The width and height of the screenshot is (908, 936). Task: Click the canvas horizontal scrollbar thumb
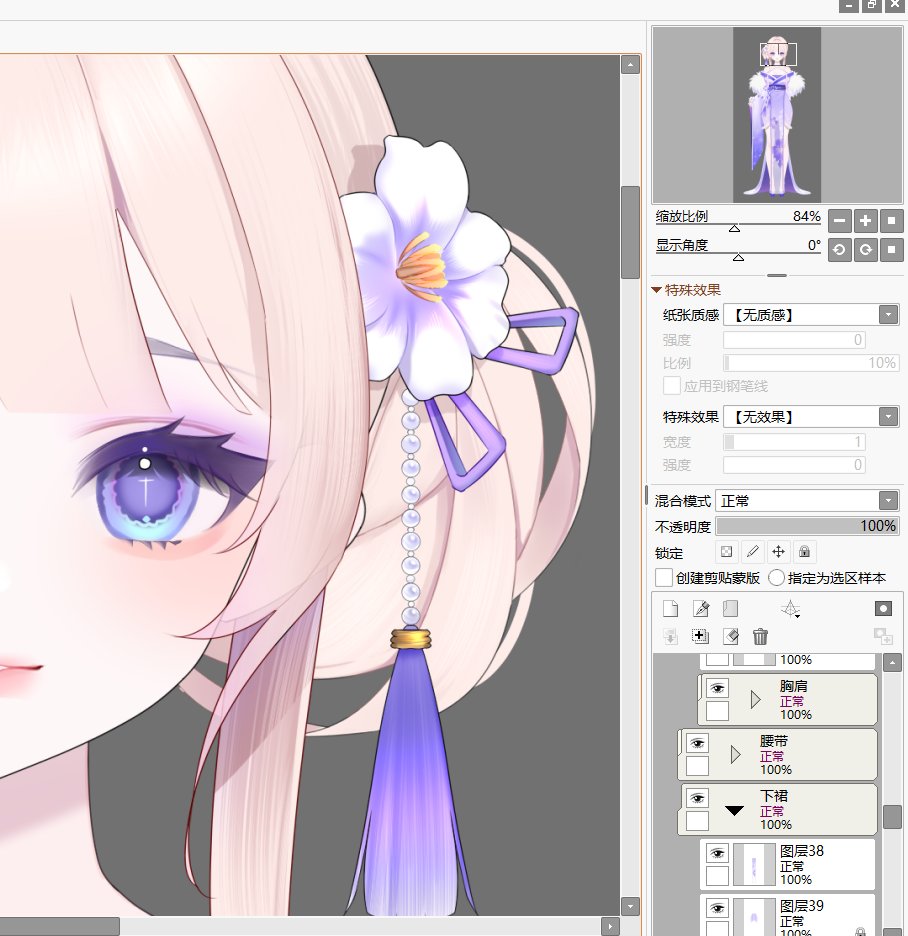click(x=60, y=927)
